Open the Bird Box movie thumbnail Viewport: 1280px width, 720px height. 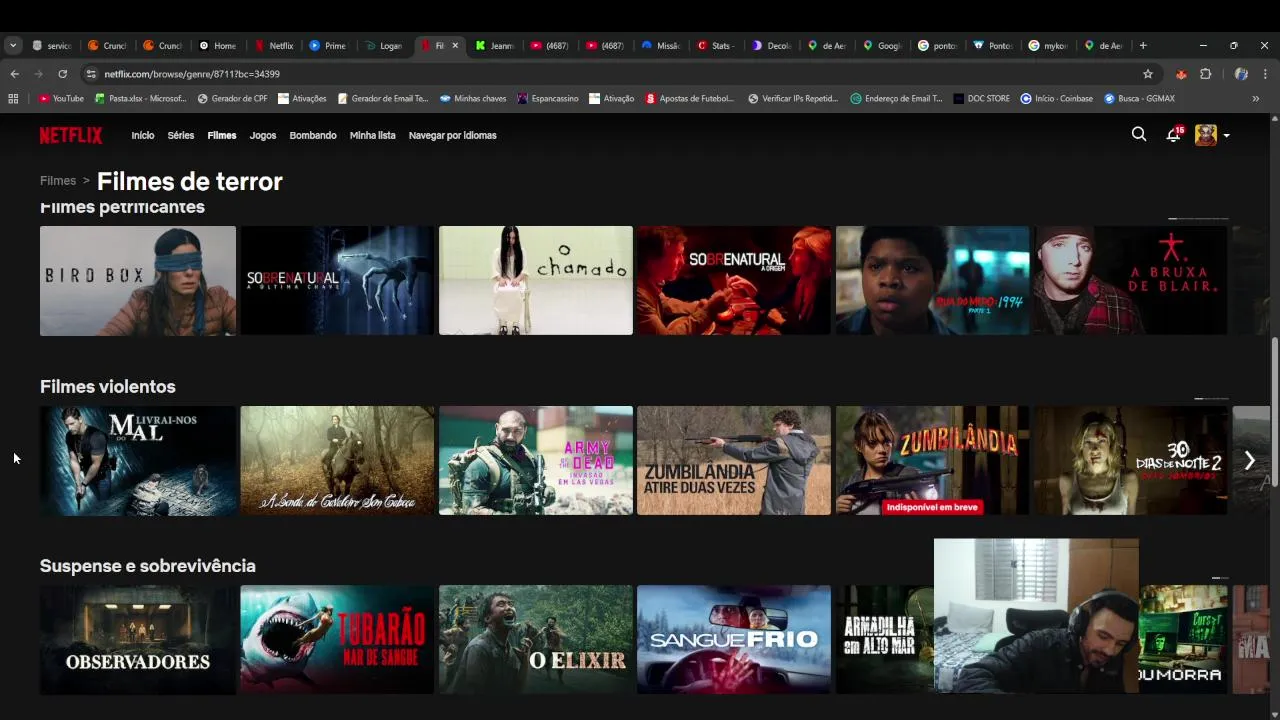(138, 280)
